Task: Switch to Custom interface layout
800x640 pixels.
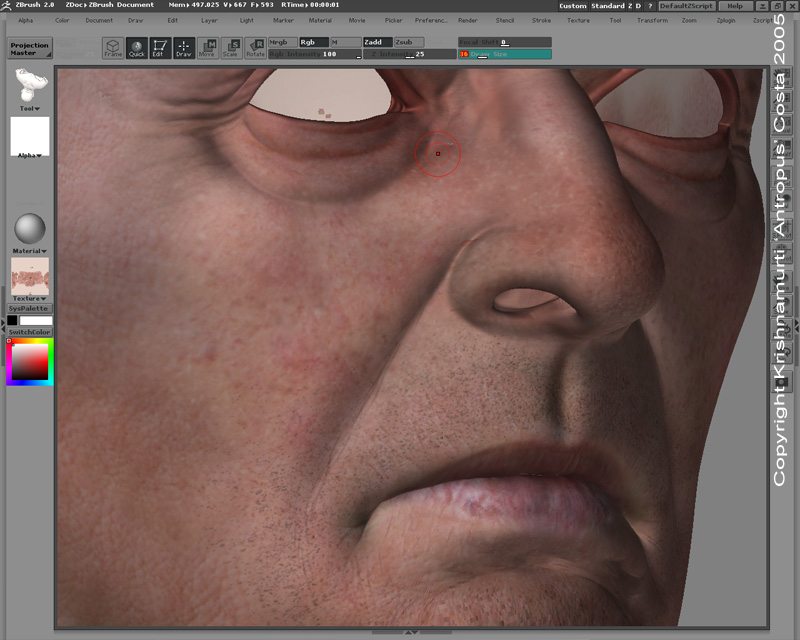Action: tap(572, 6)
